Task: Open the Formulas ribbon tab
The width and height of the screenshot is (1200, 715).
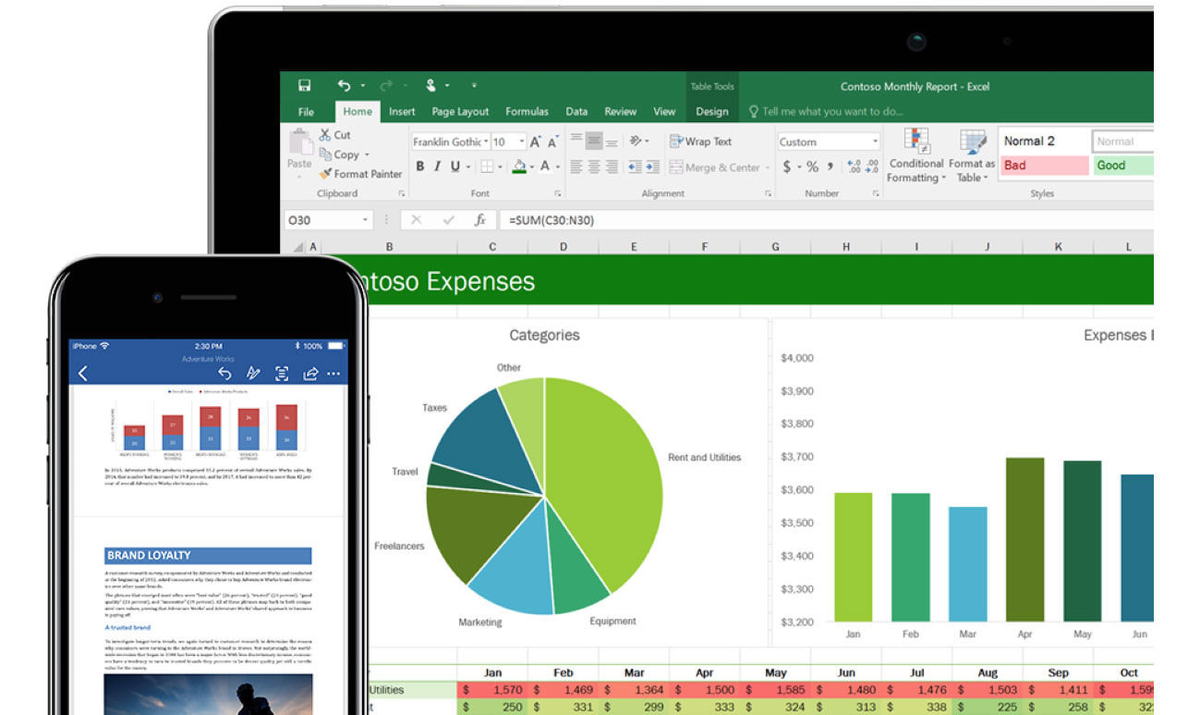Action: pos(527,112)
